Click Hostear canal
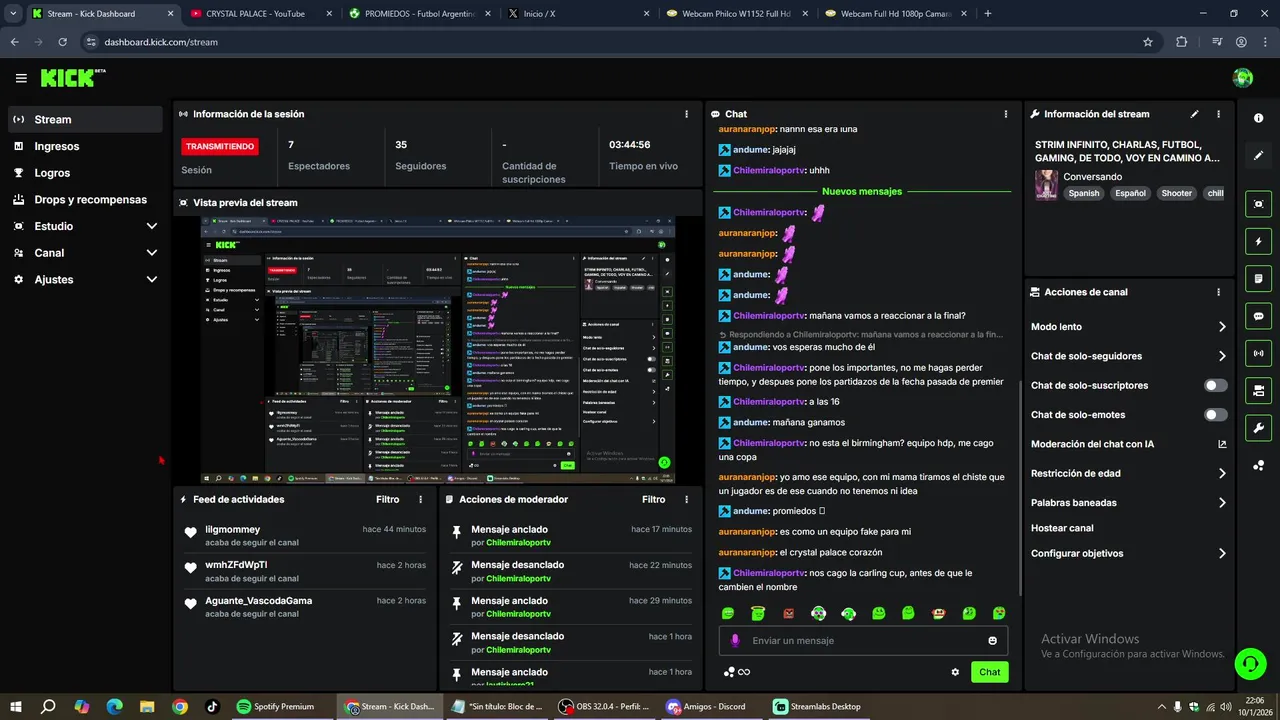The image size is (1280, 720). click(x=1062, y=528)
